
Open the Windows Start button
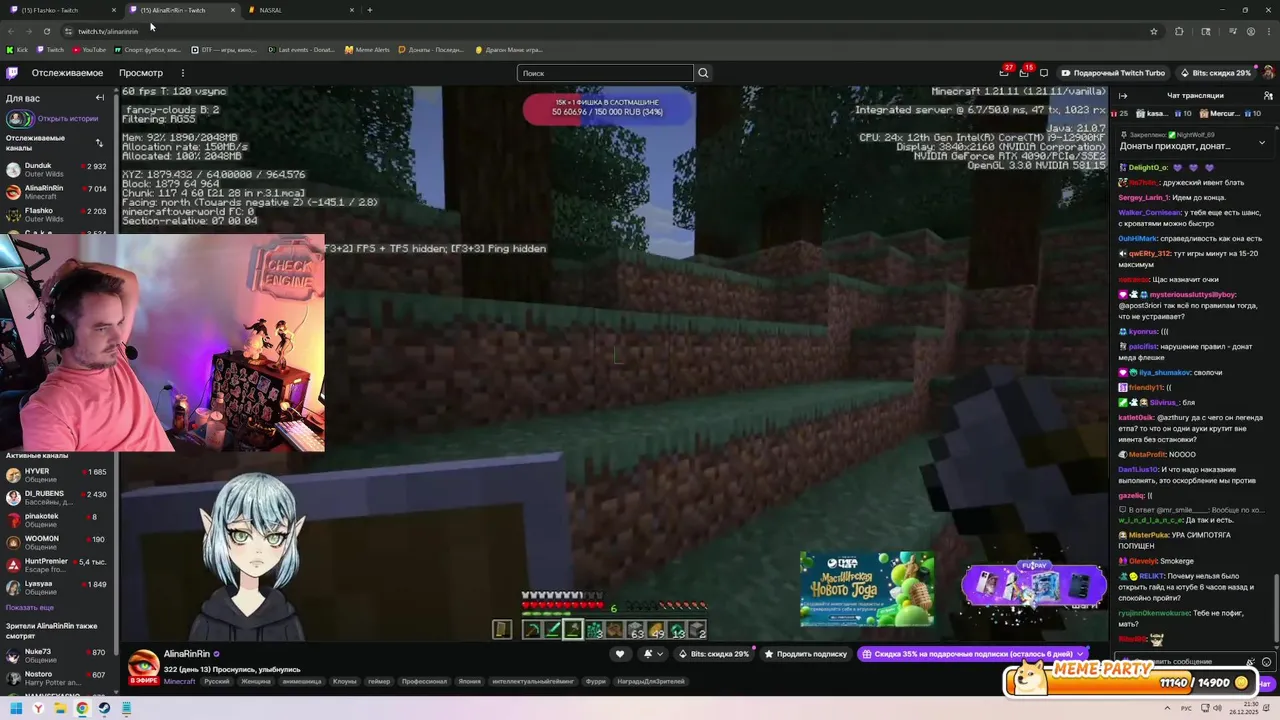pos(17,708)
